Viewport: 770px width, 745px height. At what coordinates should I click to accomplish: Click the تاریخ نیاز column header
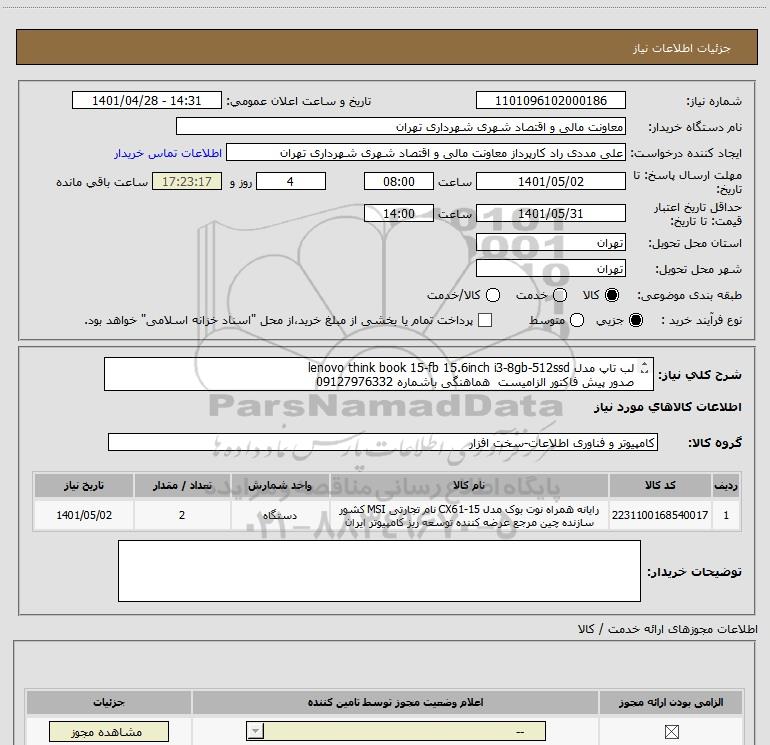[x=84, y=485]
